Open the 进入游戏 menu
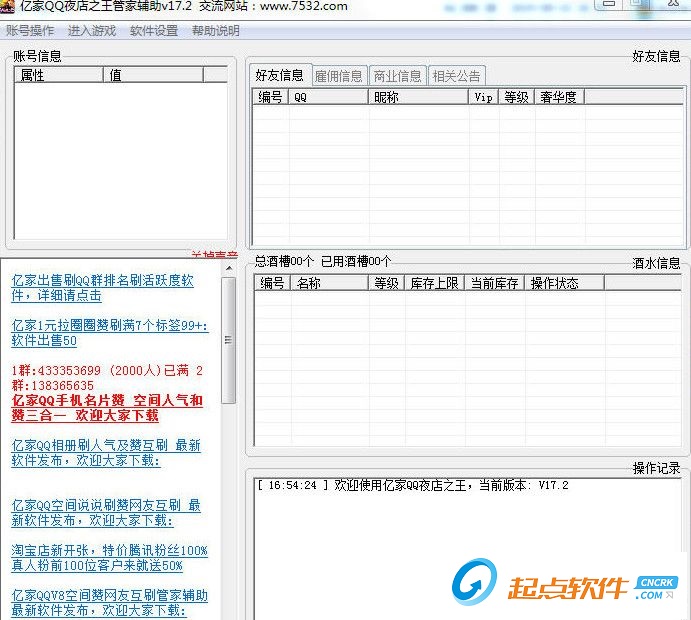This screenshot has height=620, width=691. 92,31
